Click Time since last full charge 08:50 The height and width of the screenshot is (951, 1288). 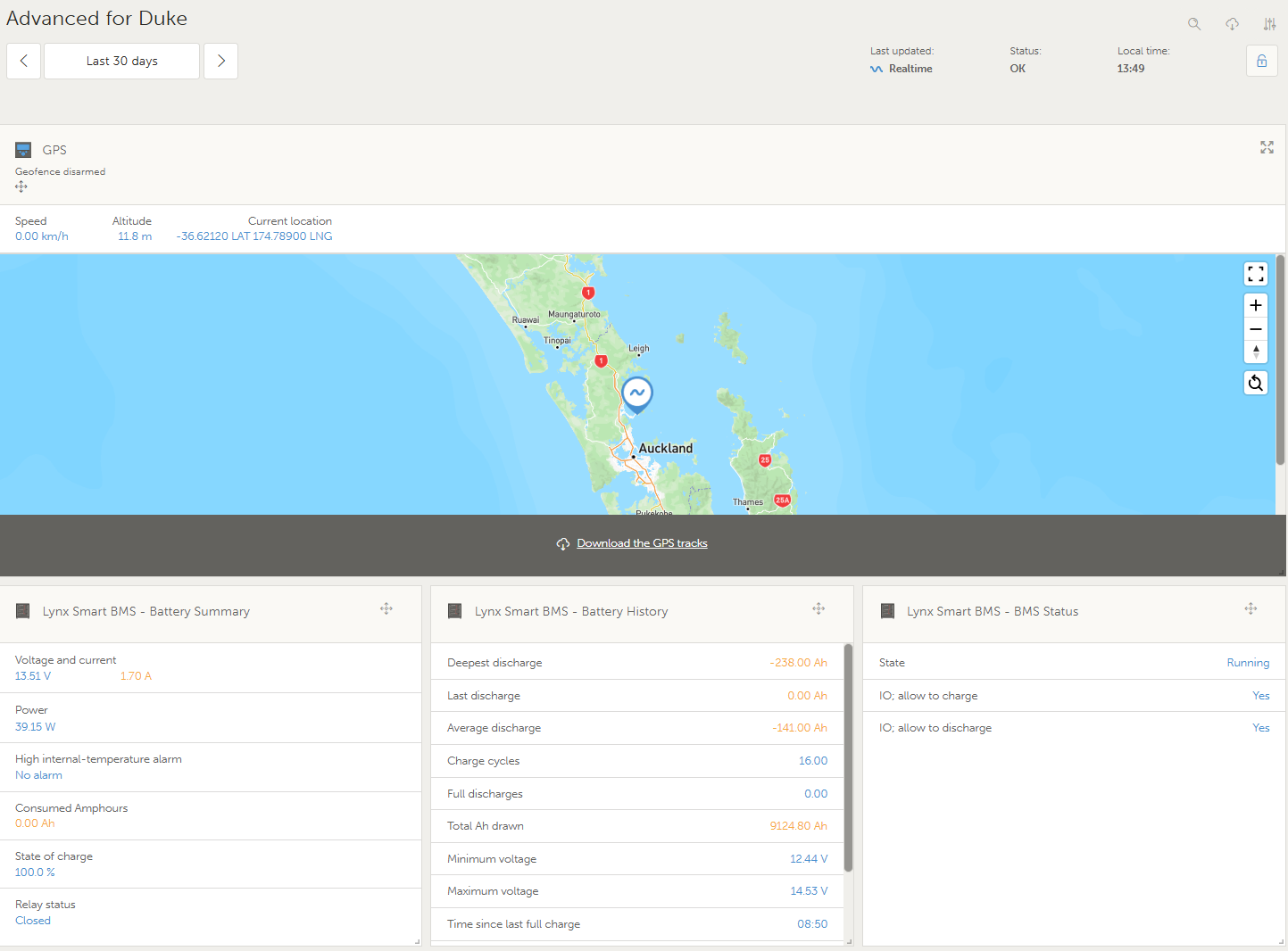[812, 924]
